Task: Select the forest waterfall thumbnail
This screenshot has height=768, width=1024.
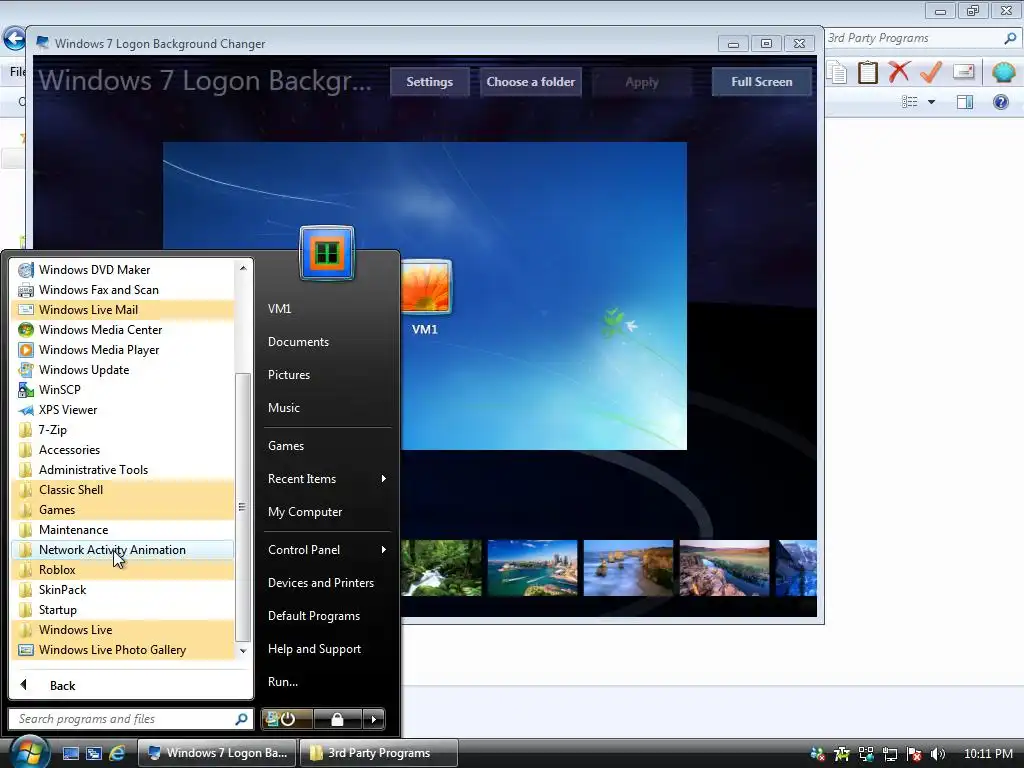Action: tap(442, 568)
